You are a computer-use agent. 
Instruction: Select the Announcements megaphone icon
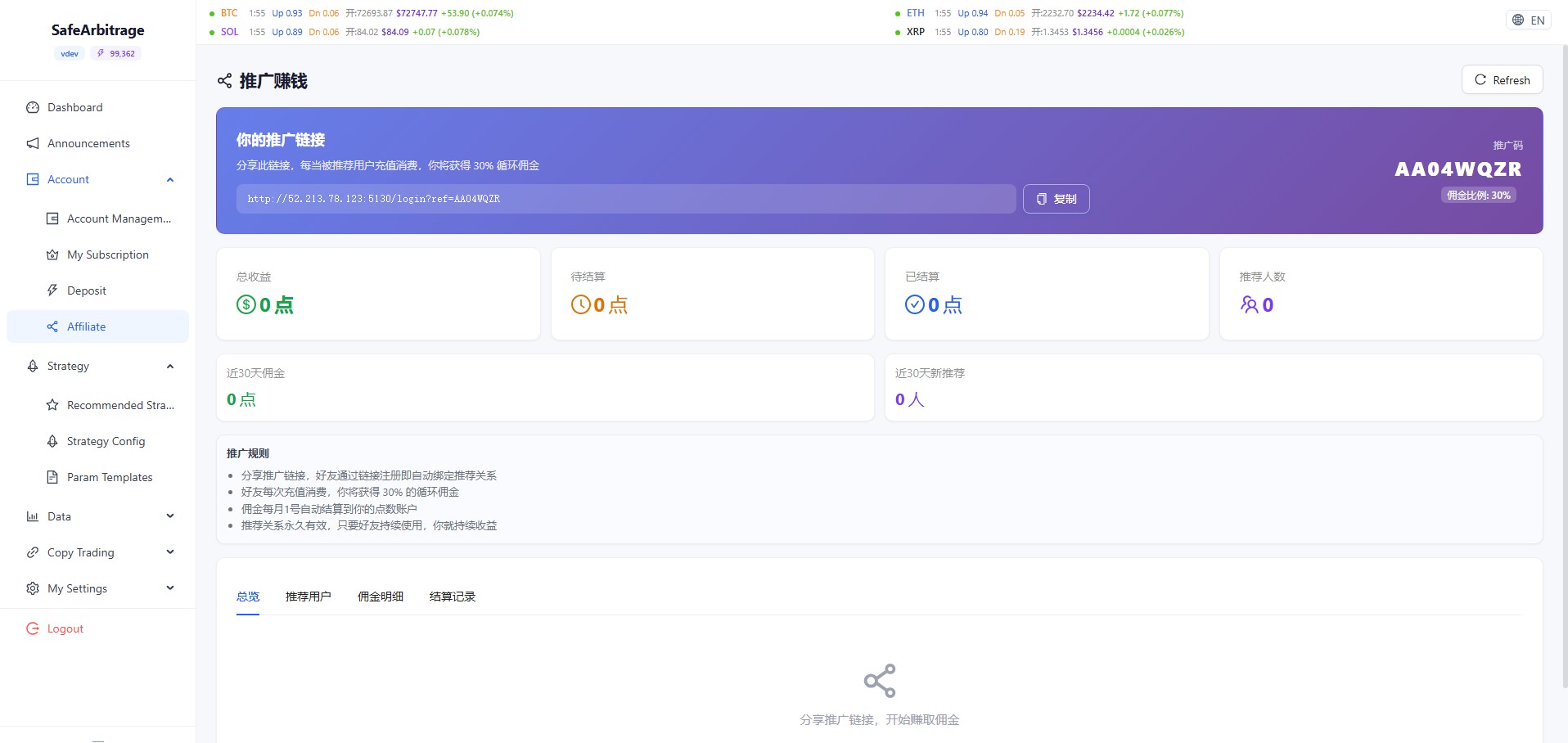point(32,143)
